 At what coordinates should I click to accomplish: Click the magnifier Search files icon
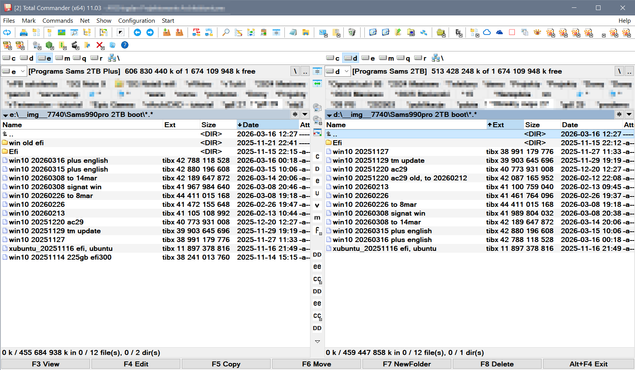(x=226, y=32)
